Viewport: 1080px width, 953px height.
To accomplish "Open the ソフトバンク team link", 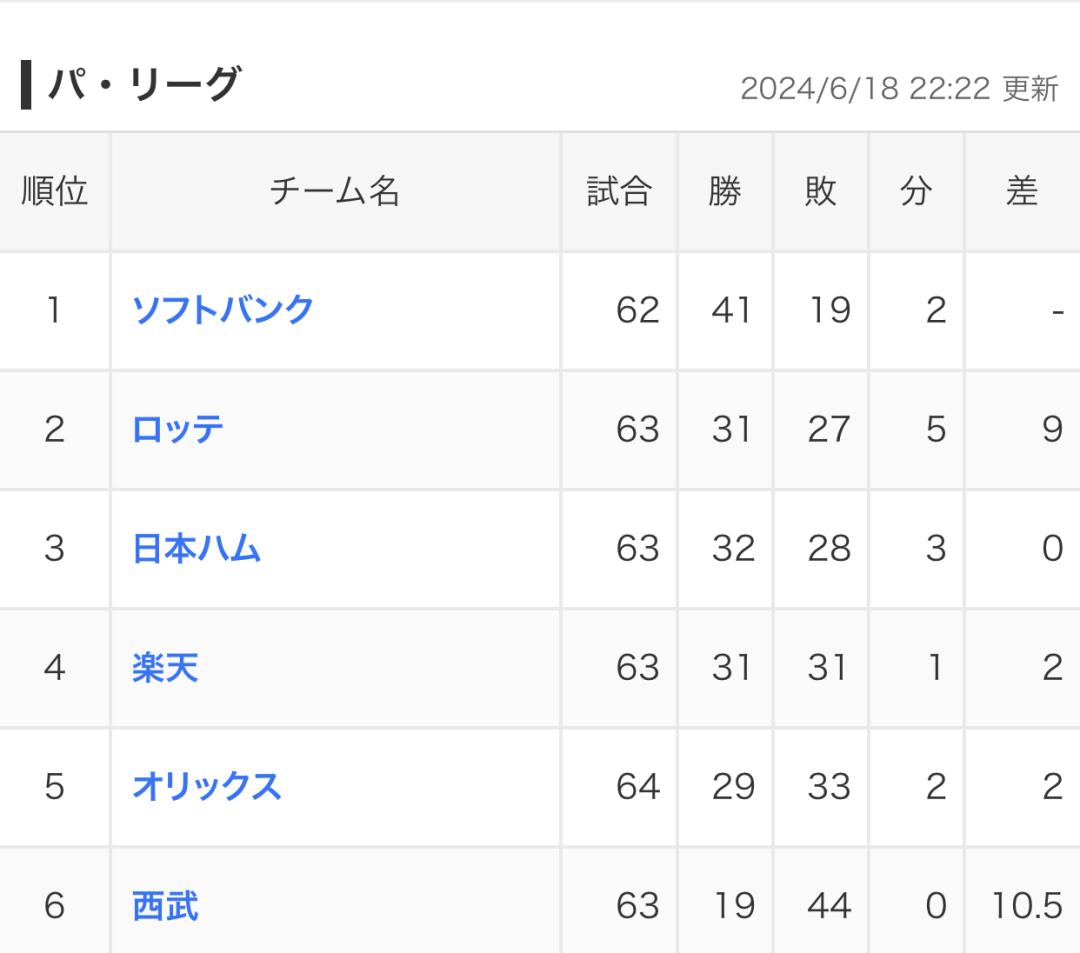I will (x=222, y=310).
